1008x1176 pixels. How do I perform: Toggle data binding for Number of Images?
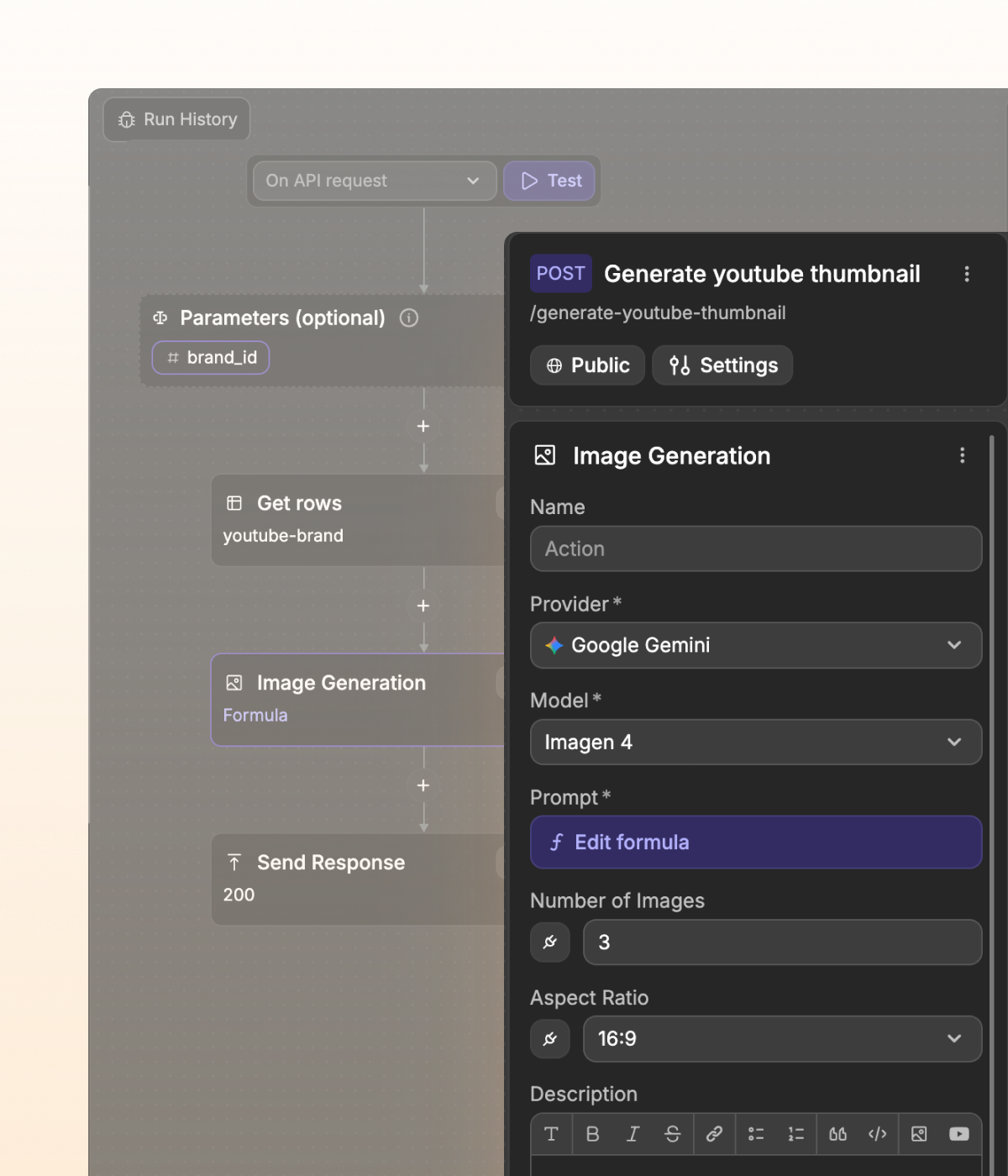click(550, 942)
